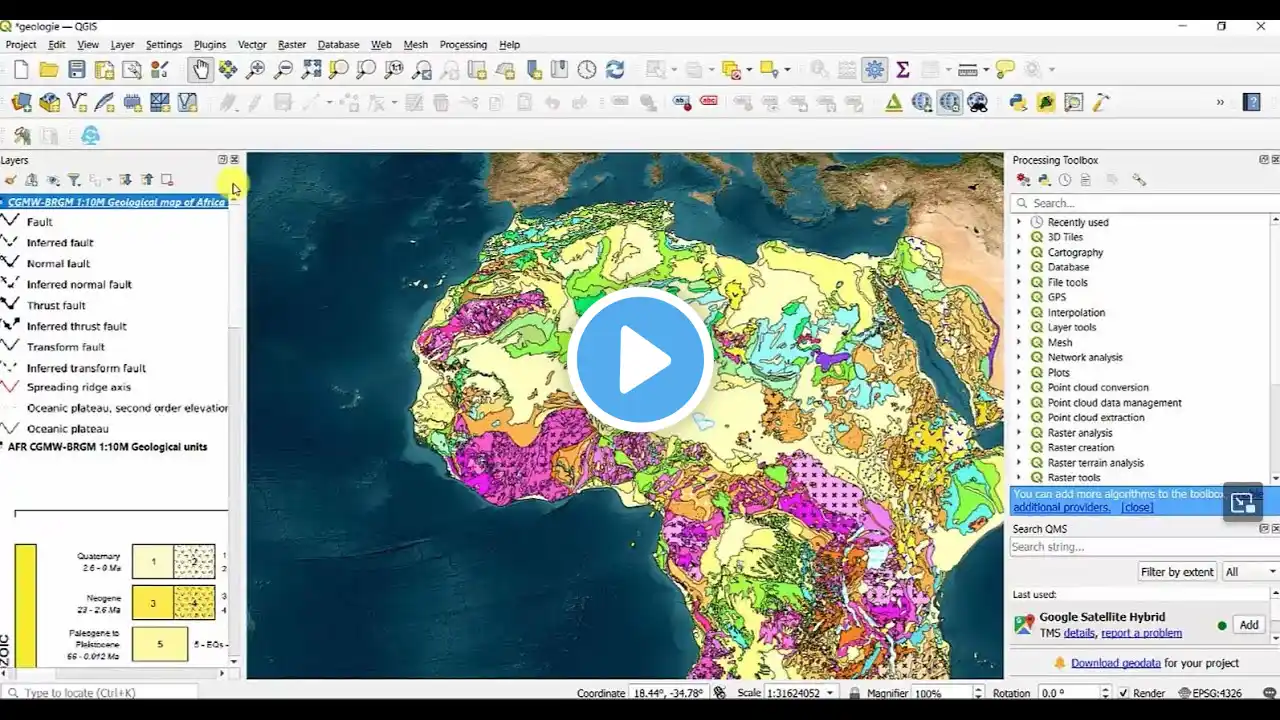Open the filter legend funnel icon
The height and width of the screenshot is (720, 1280).
[74, 180]
